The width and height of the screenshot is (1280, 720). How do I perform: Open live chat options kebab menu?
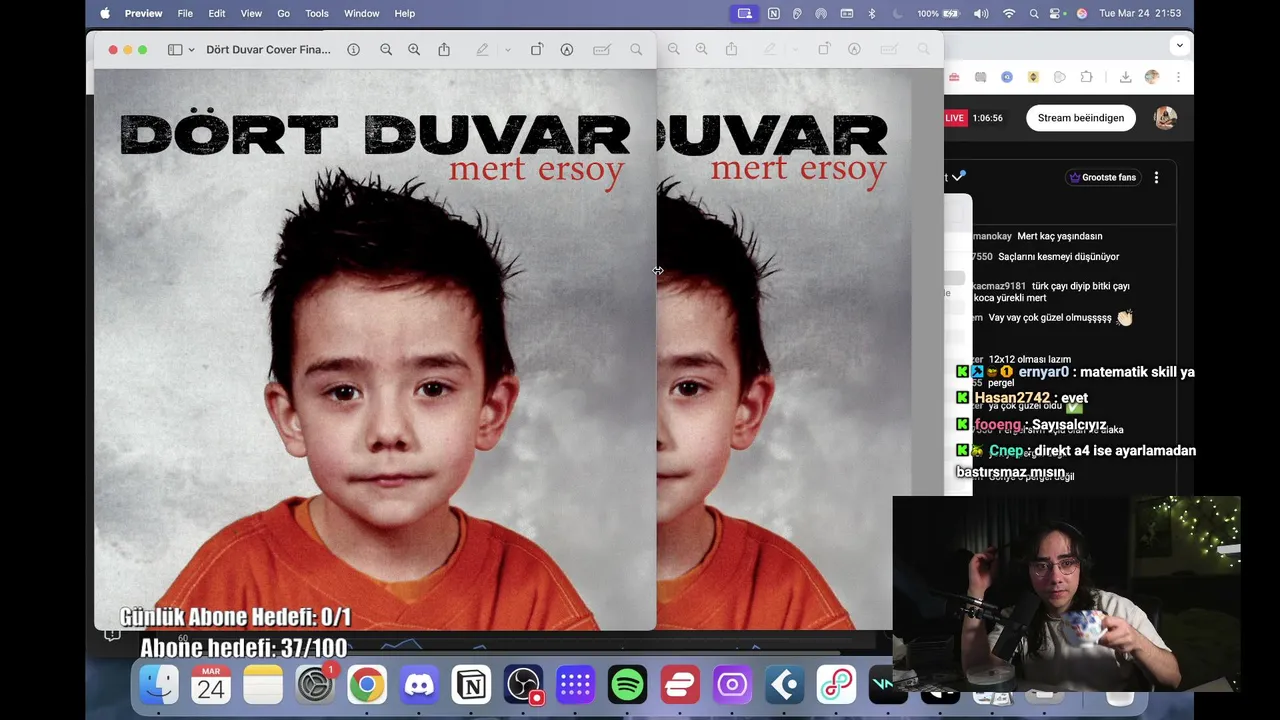pos(1156,177)
